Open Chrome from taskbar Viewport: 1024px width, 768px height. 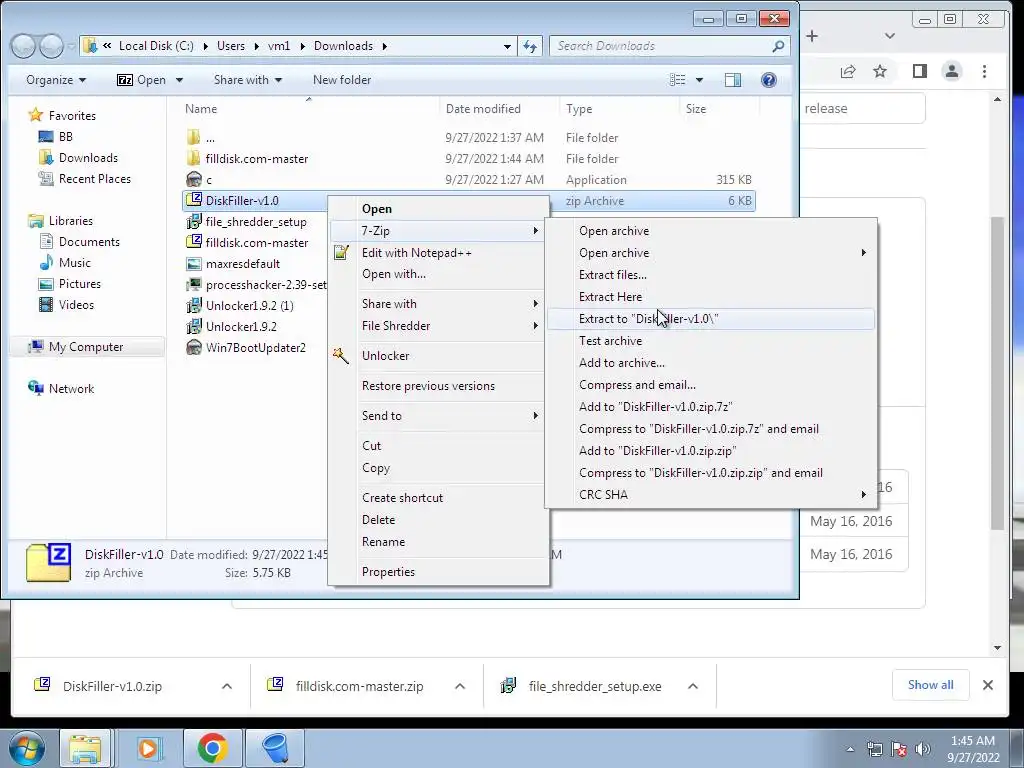click(x=212, y=748)
